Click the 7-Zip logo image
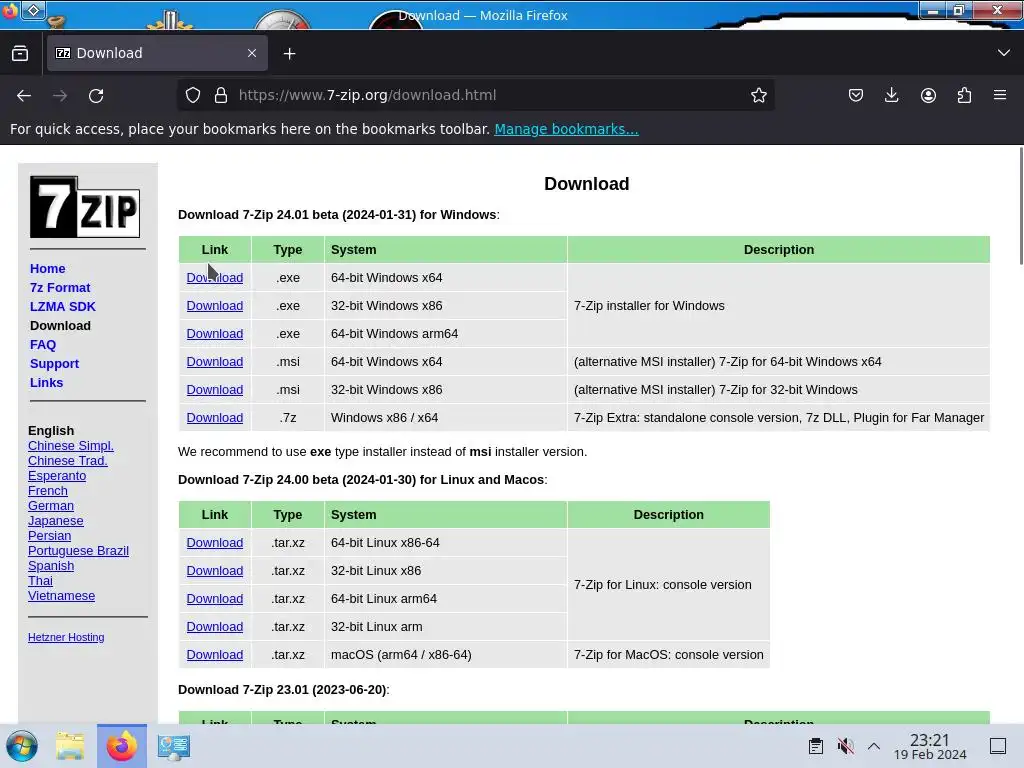 point(85,207)
